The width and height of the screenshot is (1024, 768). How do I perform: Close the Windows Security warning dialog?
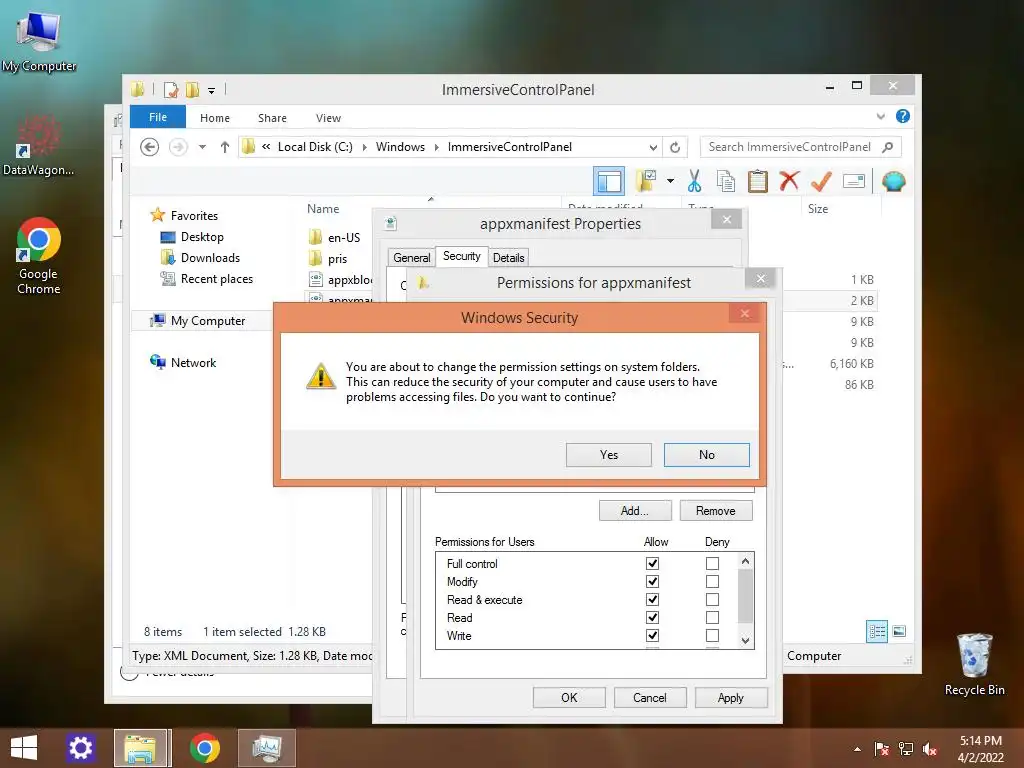coord(744,313)
